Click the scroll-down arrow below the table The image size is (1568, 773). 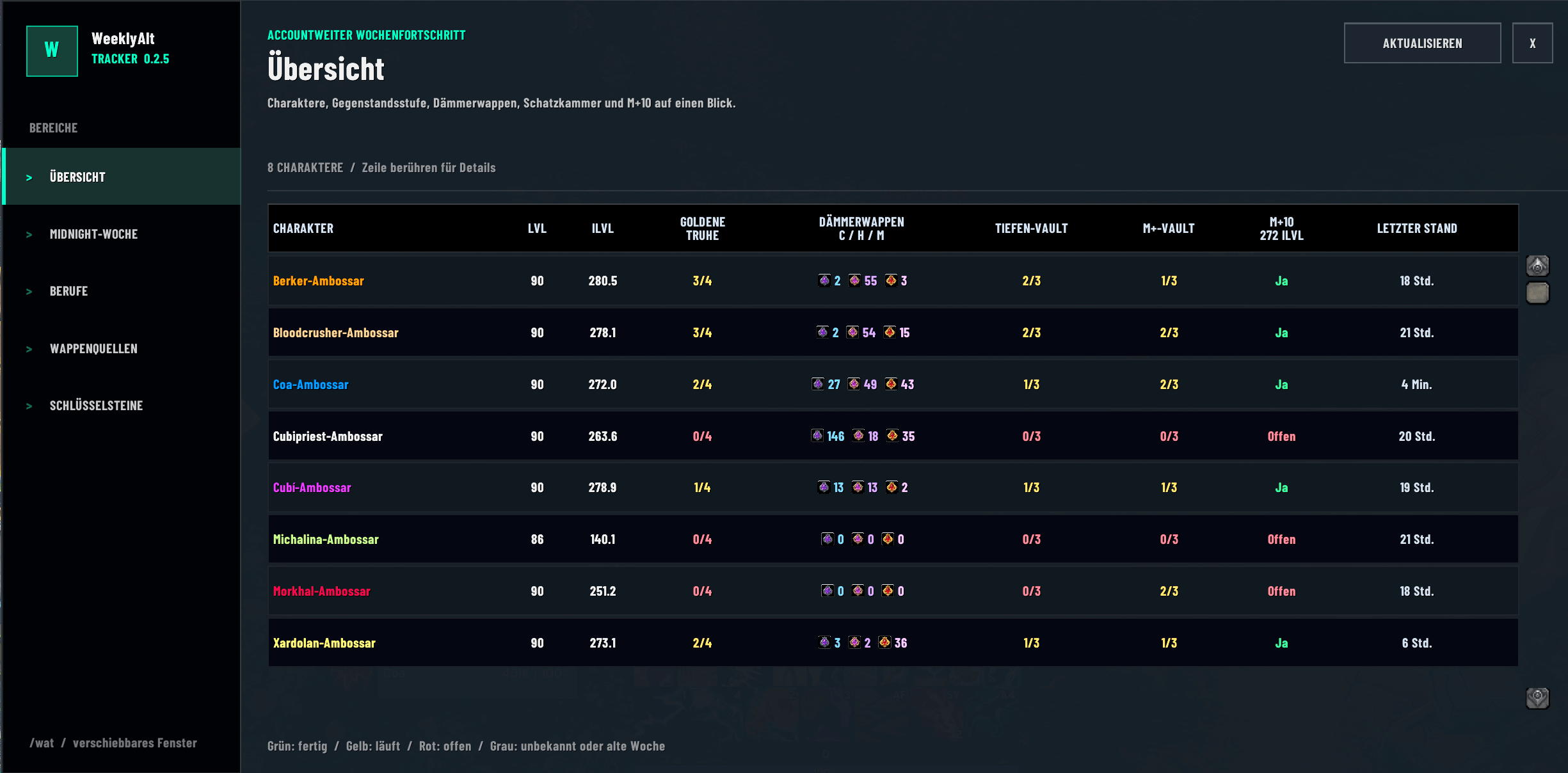(x=1537, y=698)
